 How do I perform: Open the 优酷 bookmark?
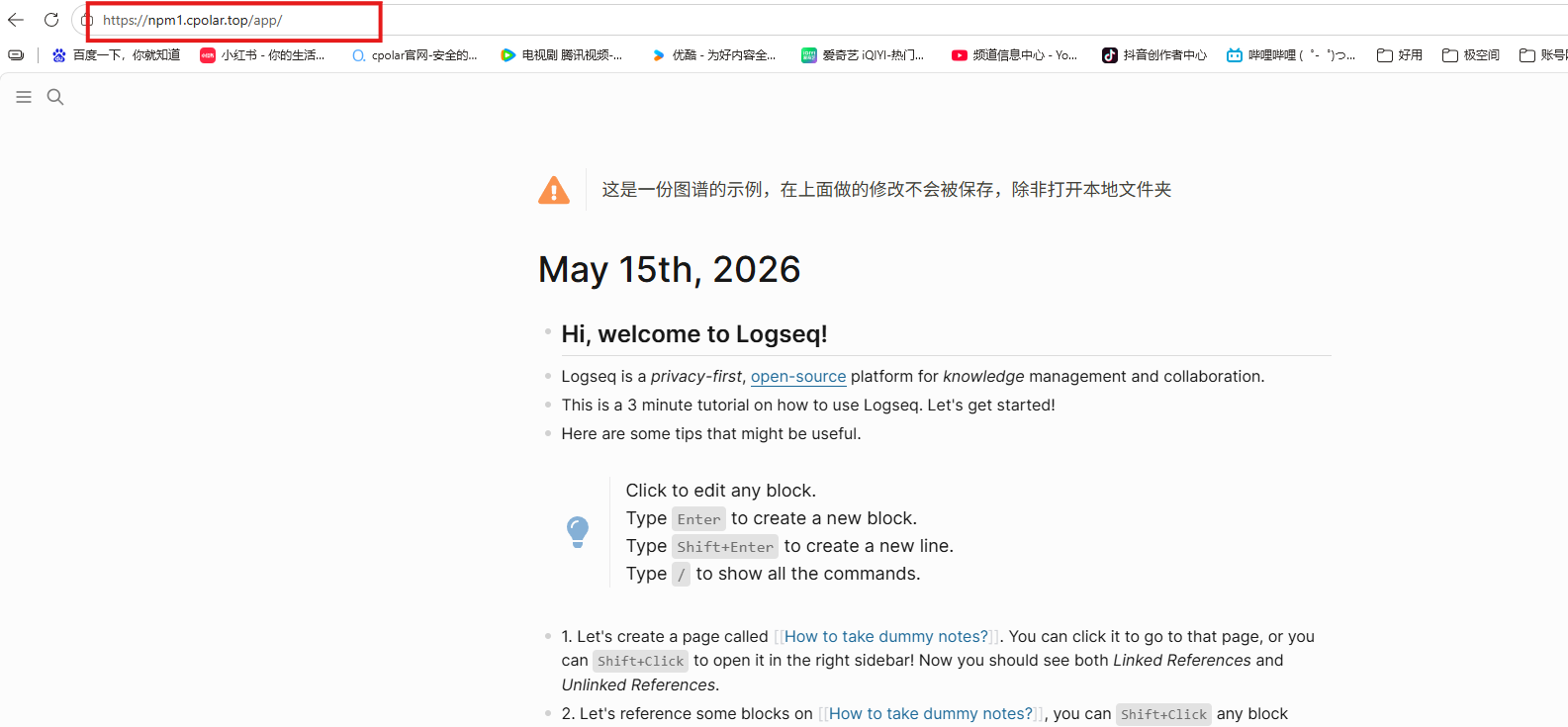click(713, 55)
